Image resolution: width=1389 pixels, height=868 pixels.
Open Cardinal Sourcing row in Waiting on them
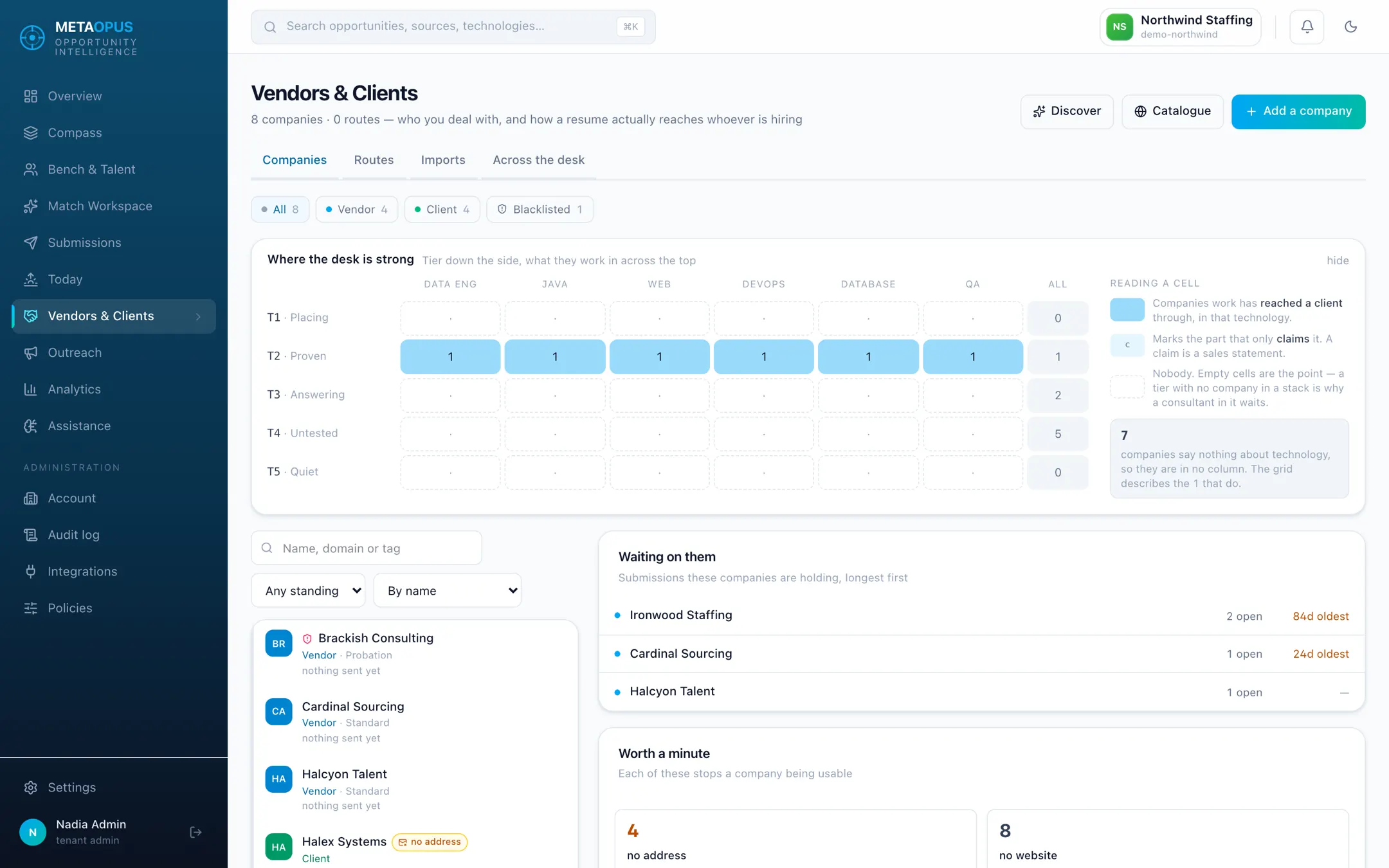[x=982, y=654]
